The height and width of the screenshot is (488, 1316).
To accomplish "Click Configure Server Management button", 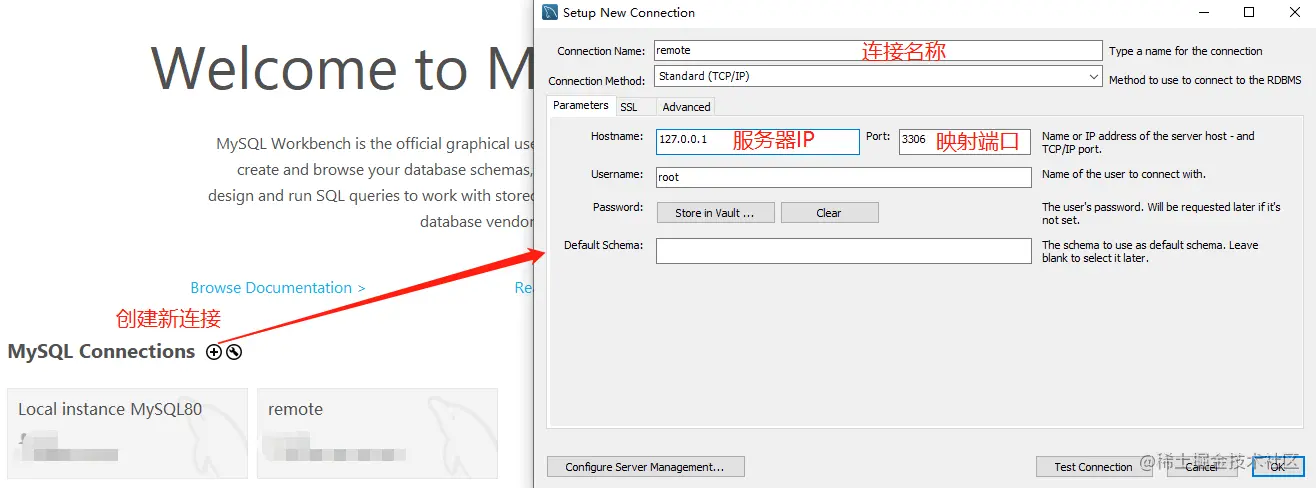I will [x=646, y=467].
